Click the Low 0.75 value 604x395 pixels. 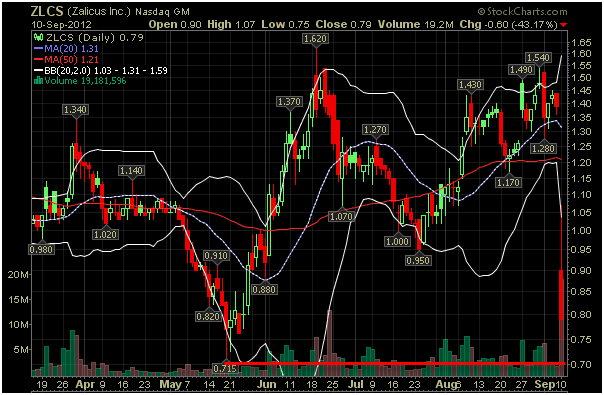[x=285, y=24]
